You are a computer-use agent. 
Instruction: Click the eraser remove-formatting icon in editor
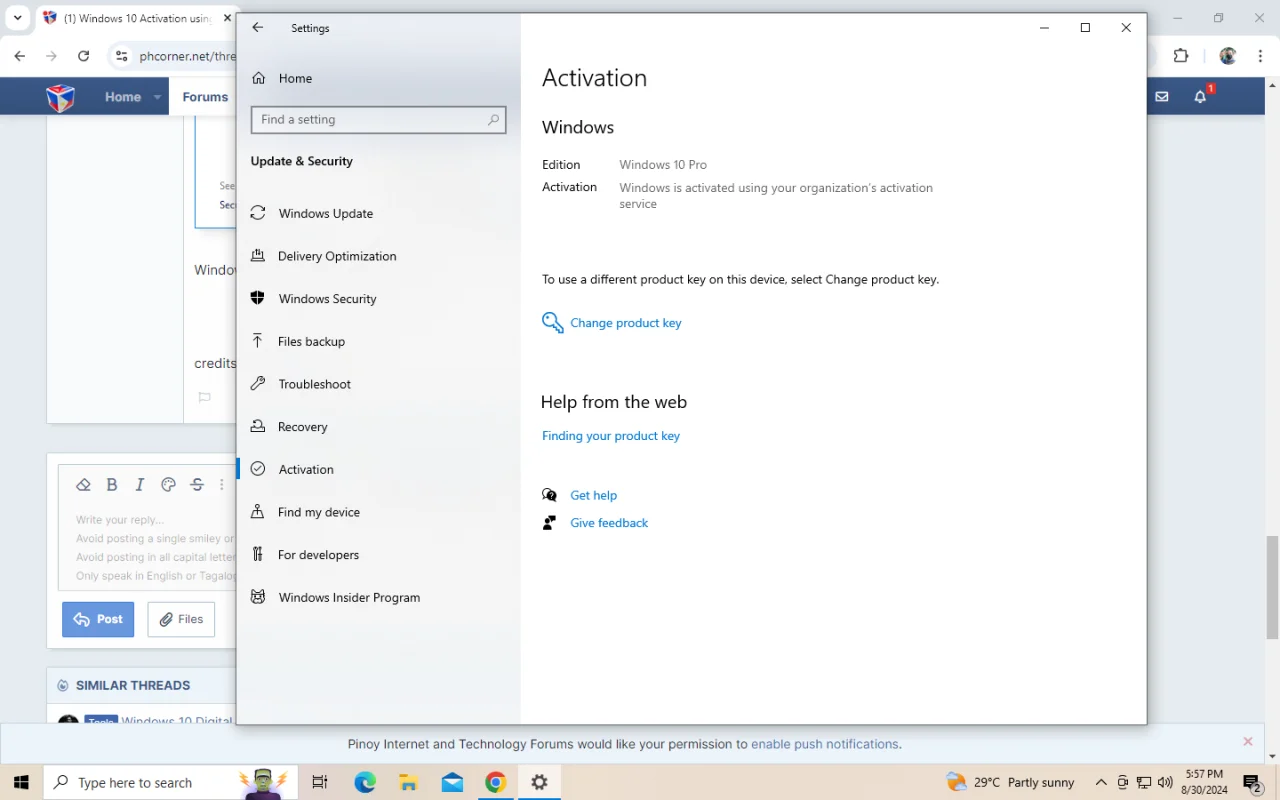83,485
